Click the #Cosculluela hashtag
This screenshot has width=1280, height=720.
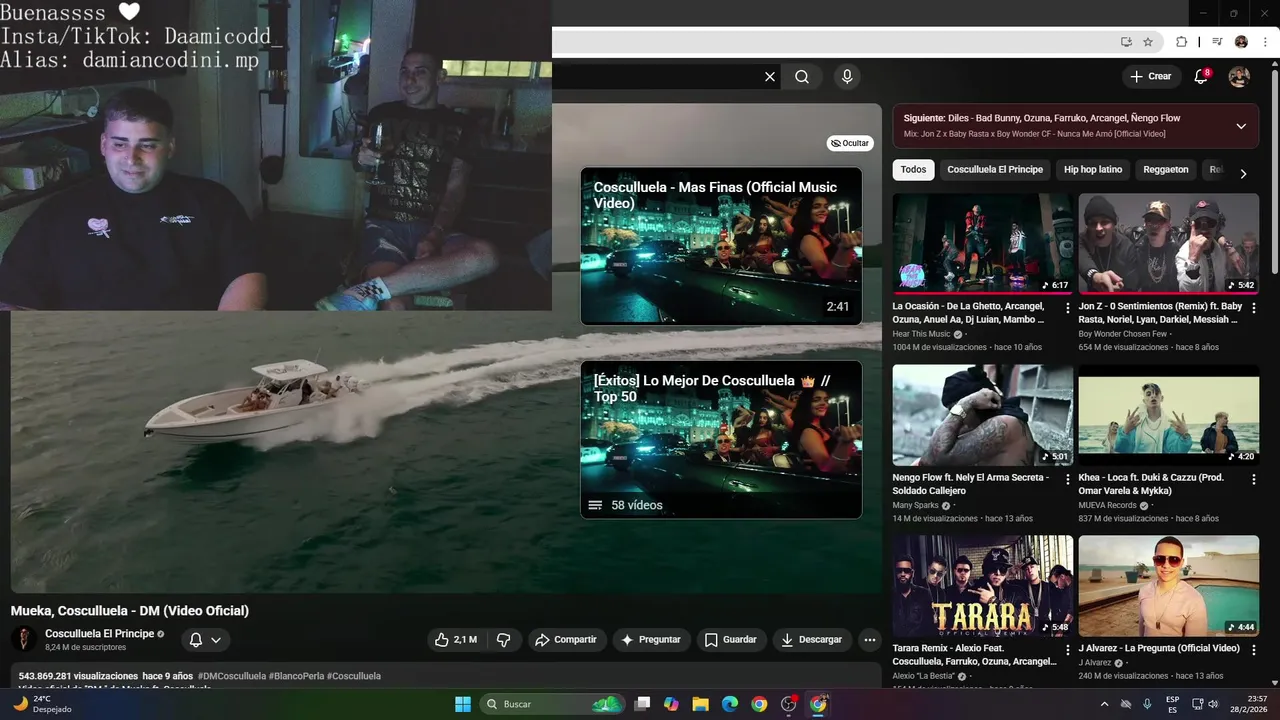coord(354,676)
